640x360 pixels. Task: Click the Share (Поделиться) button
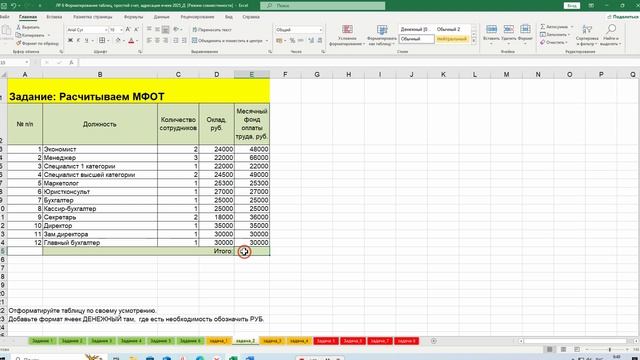623,17
